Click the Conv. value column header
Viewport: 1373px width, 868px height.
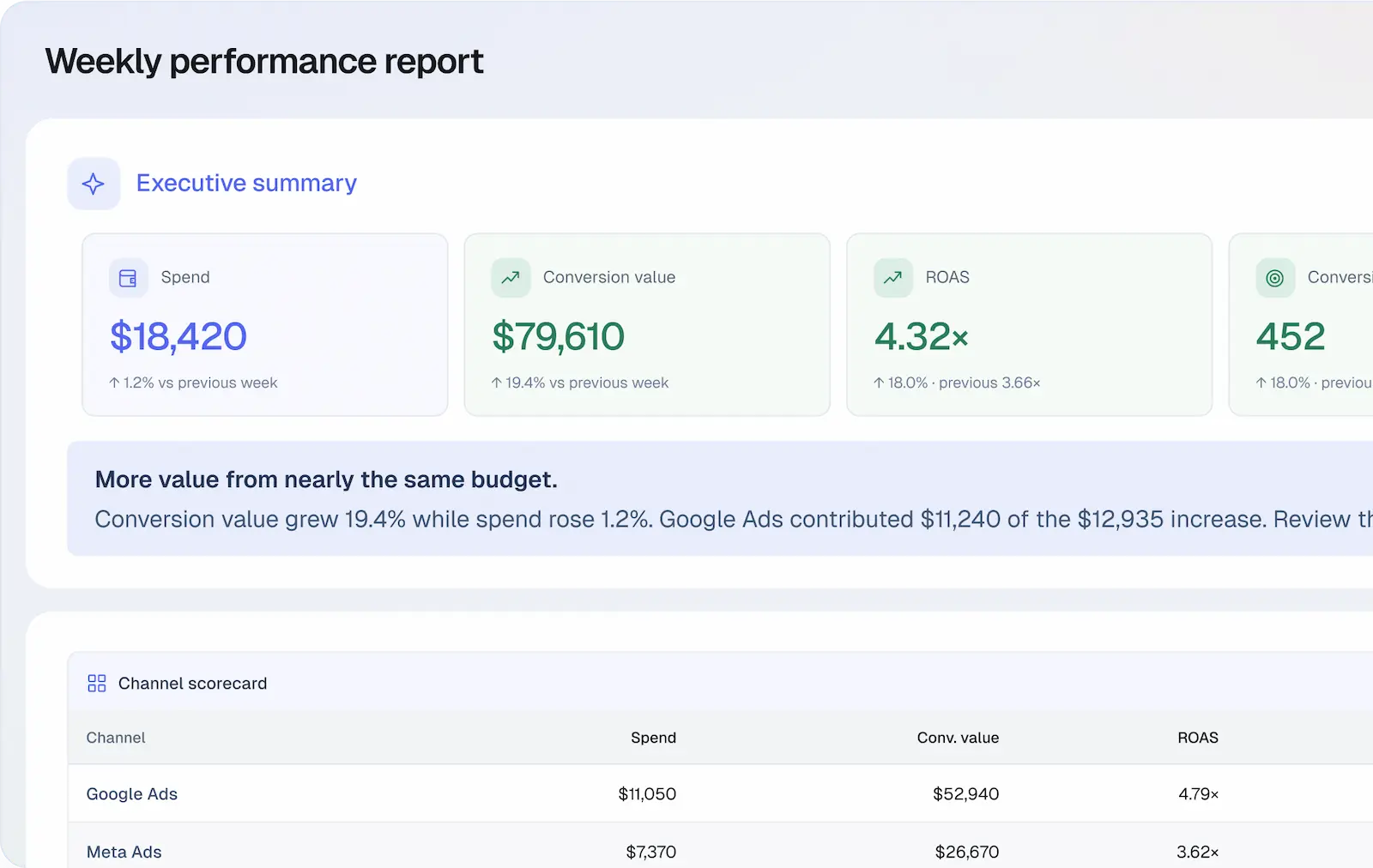(x=958, y=738)
